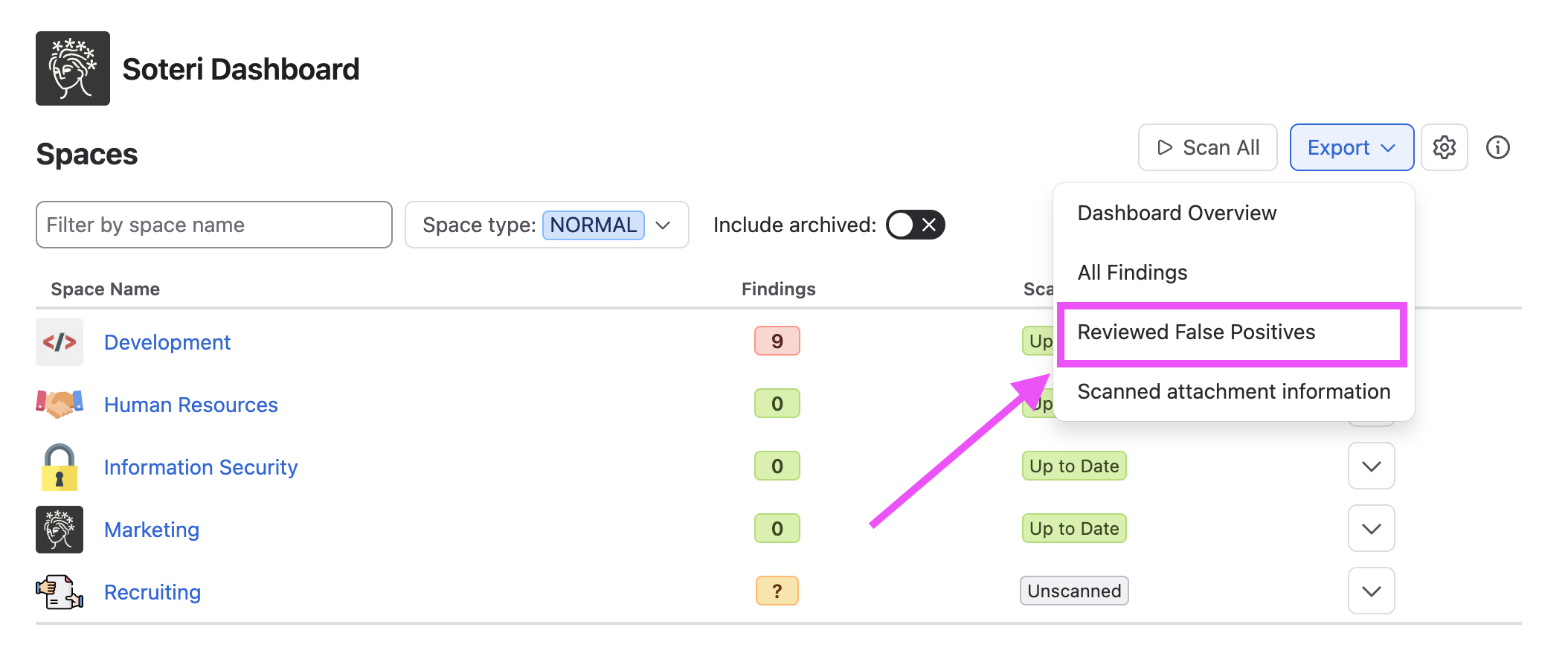Select Scanned attachment information menu item
Screen dimensions: 1568x662
point(1233,392)
